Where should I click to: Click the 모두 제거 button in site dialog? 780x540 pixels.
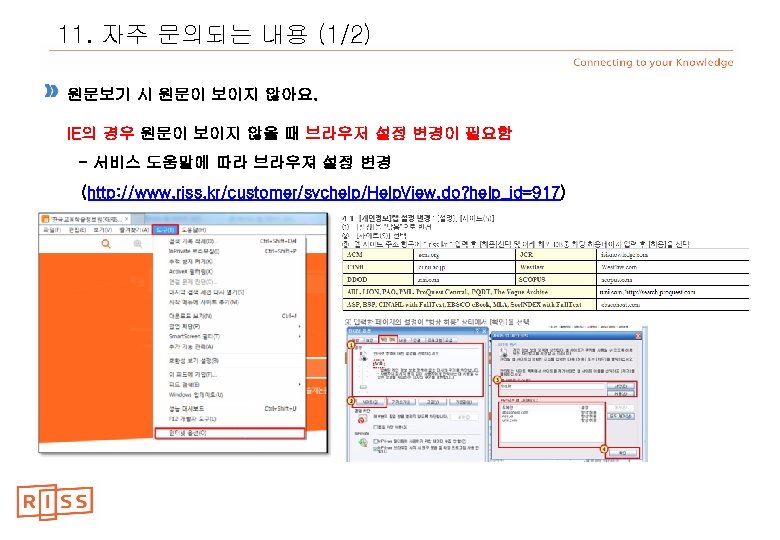pos(621,416)
